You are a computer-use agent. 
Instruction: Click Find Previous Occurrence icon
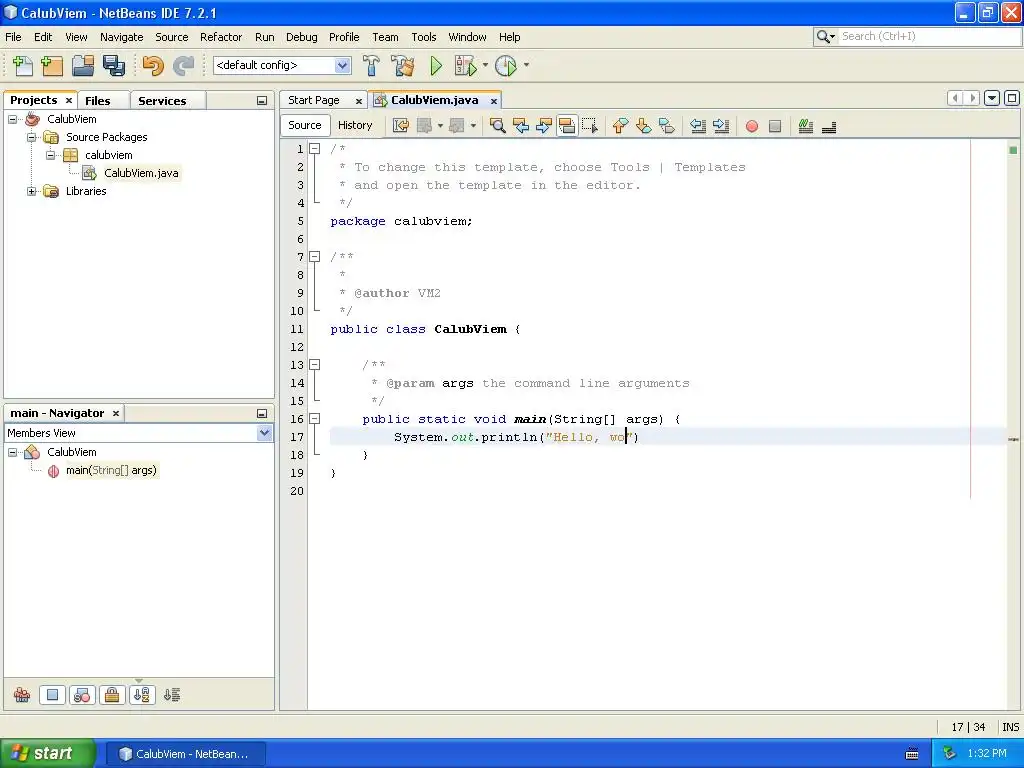[520, 125]
